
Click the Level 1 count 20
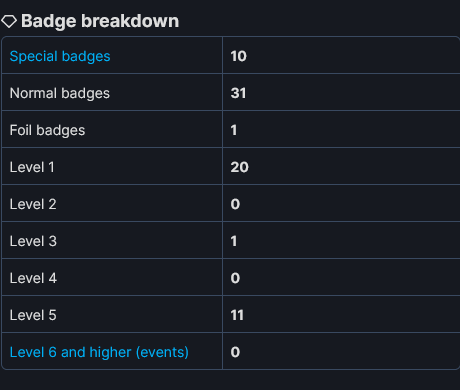click(240, 167)
